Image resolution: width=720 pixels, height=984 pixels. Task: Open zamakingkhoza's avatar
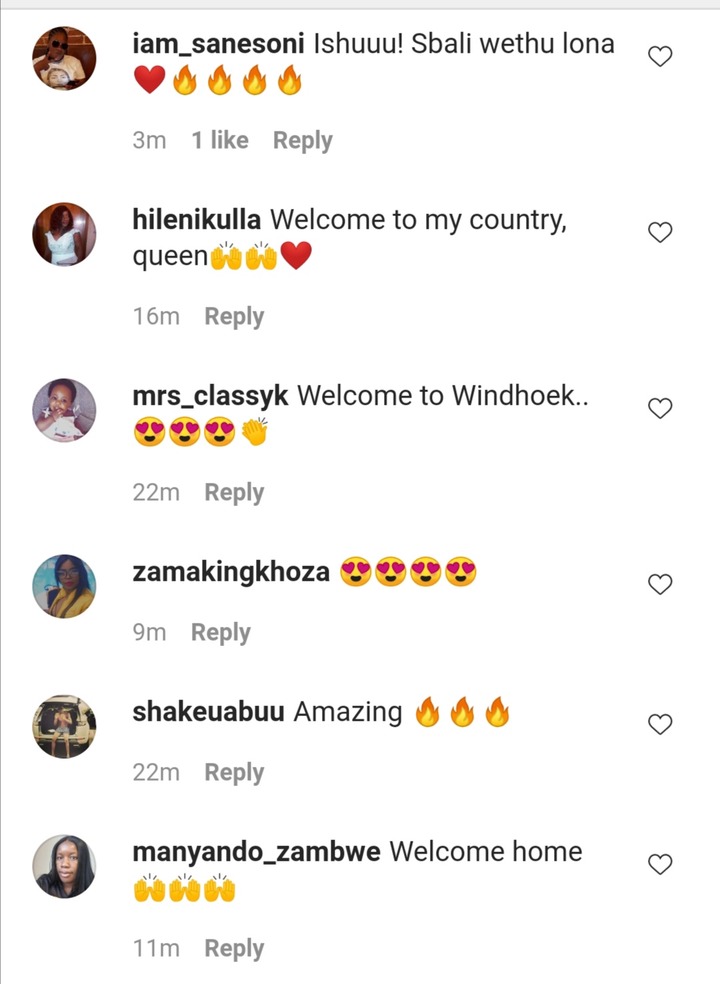(x=64, y=586)
